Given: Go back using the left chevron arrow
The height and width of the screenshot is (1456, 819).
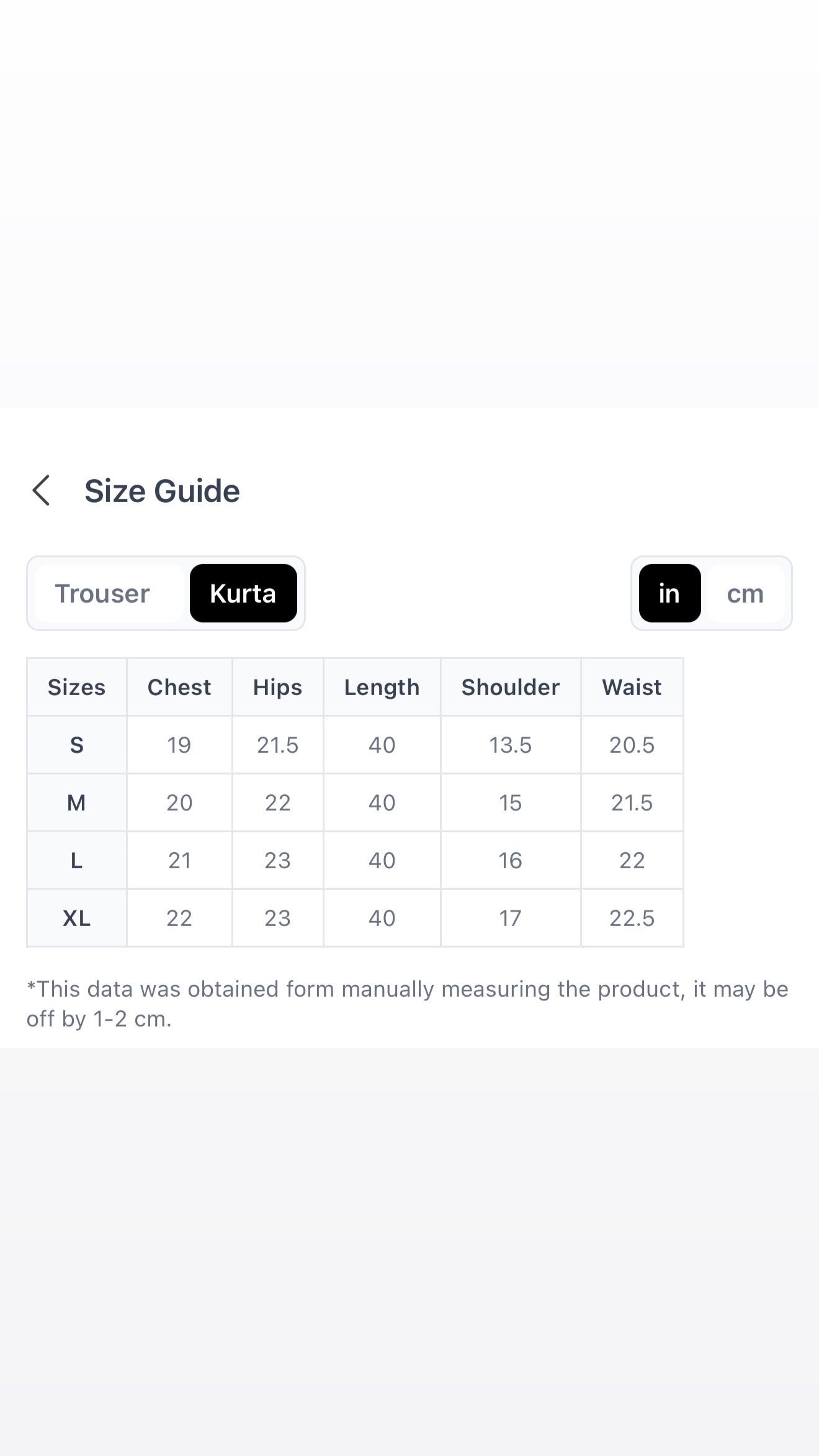Looking at the screenshot, I should point(41,491).
